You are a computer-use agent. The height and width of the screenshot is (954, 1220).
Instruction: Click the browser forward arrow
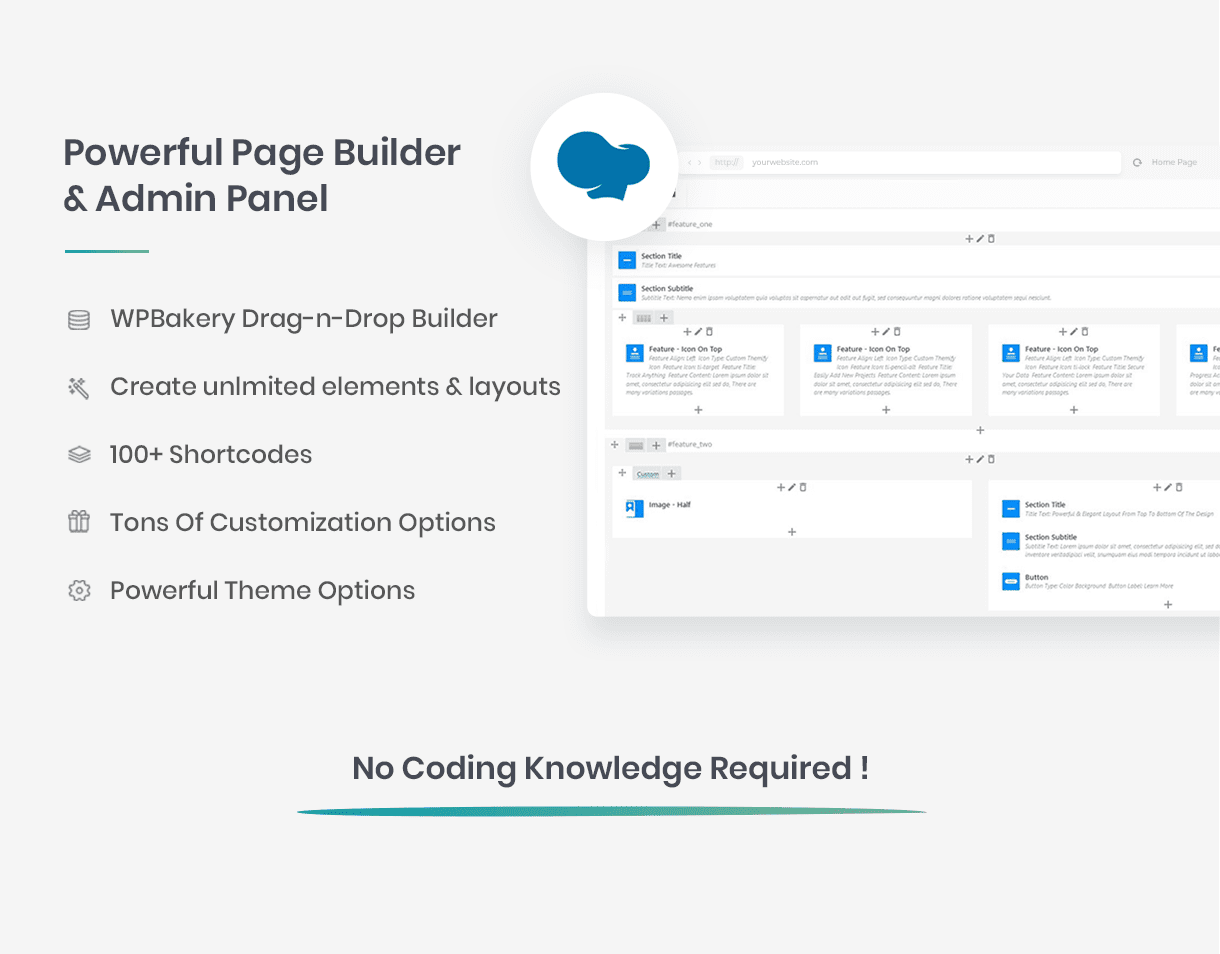(x=700, y=162)
